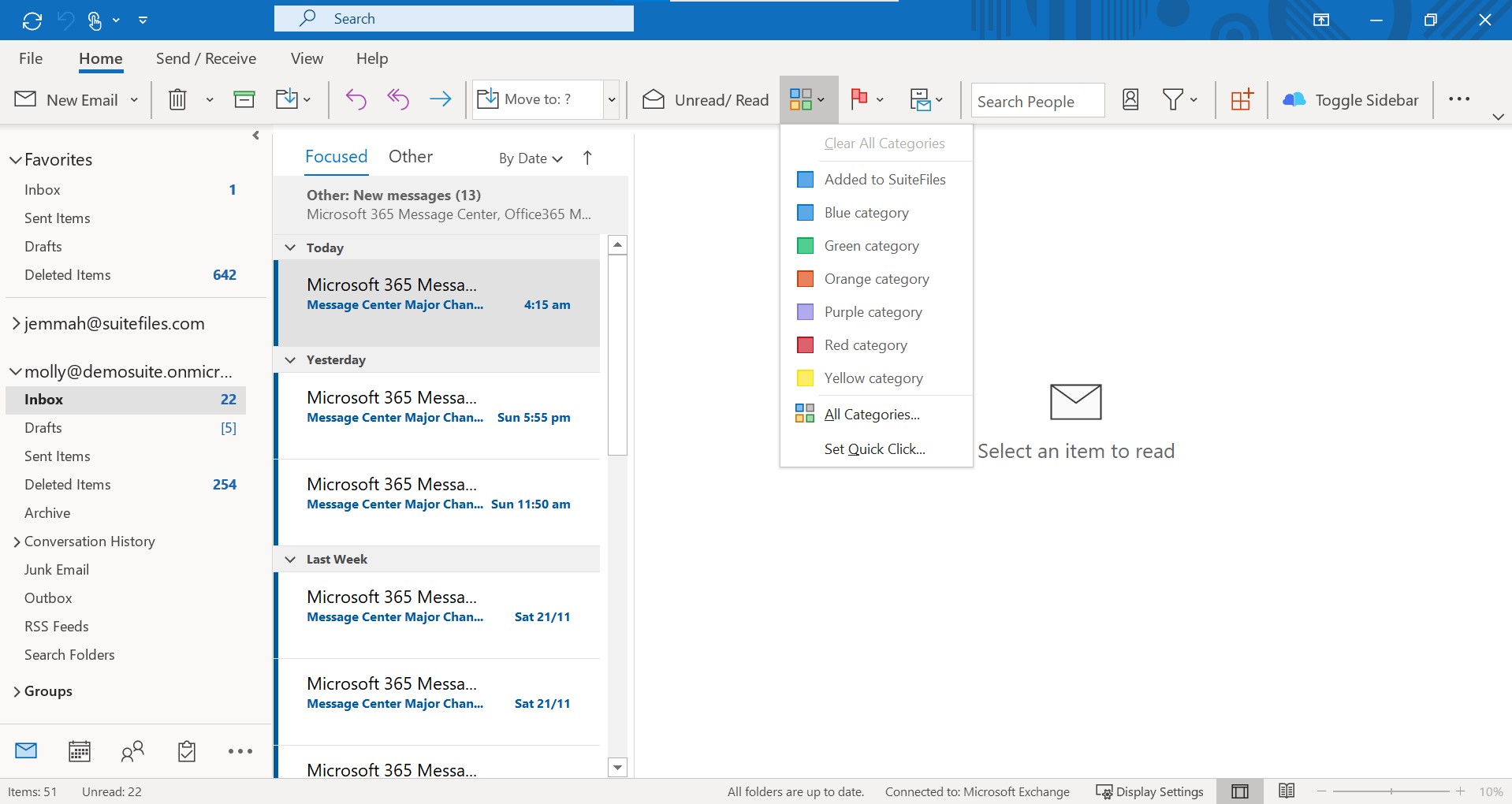Switch to the Calendar view
Screen dimensions: 1512x804
coord(79,751)
